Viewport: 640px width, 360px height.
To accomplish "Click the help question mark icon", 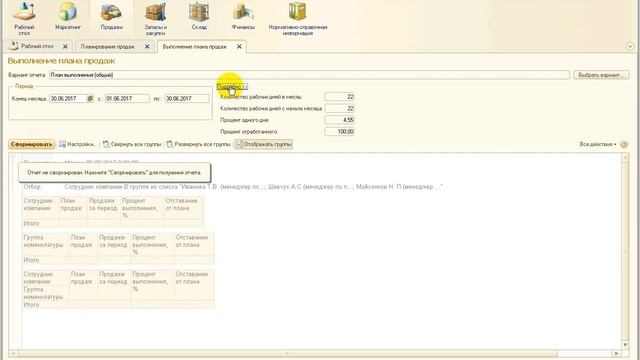I will pyautogui.click(x=624, y=144).
